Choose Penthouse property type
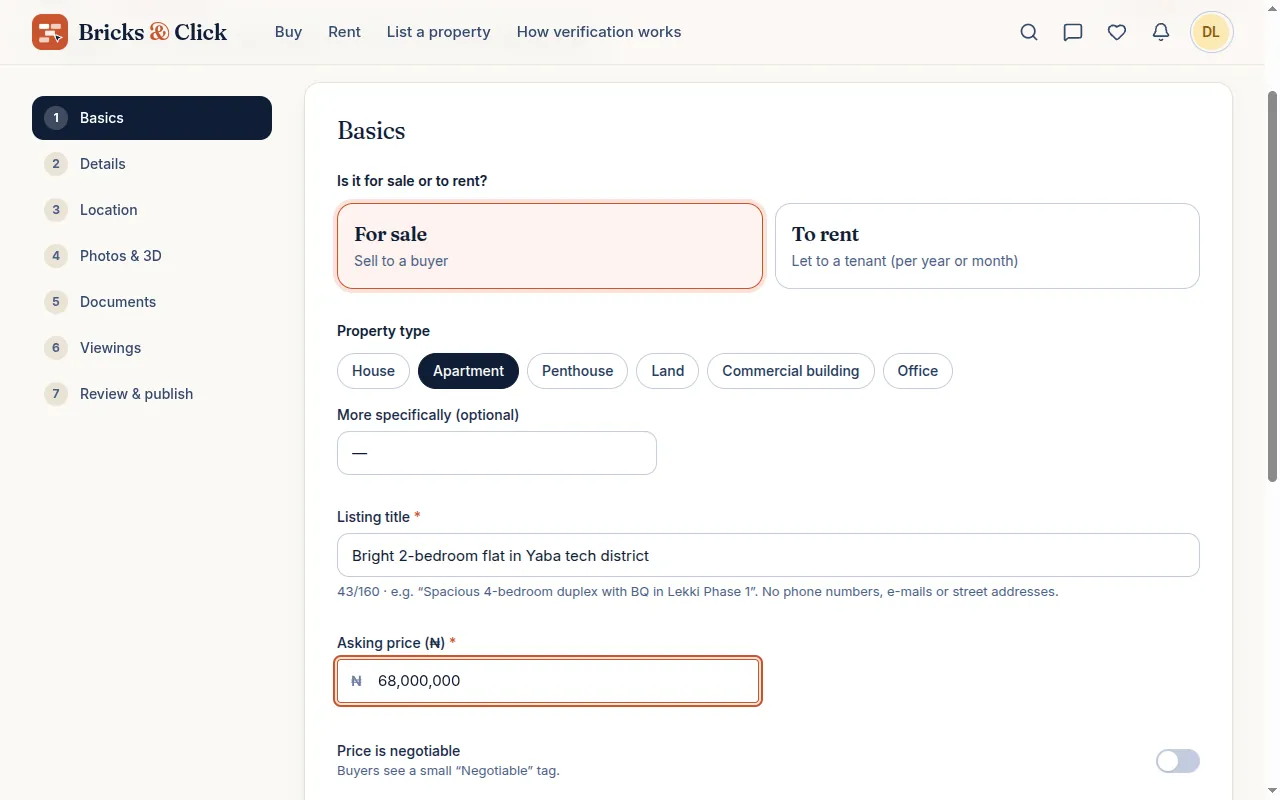Image resolution: width=1280 pixels, height=800 pixels. point(577,371)
